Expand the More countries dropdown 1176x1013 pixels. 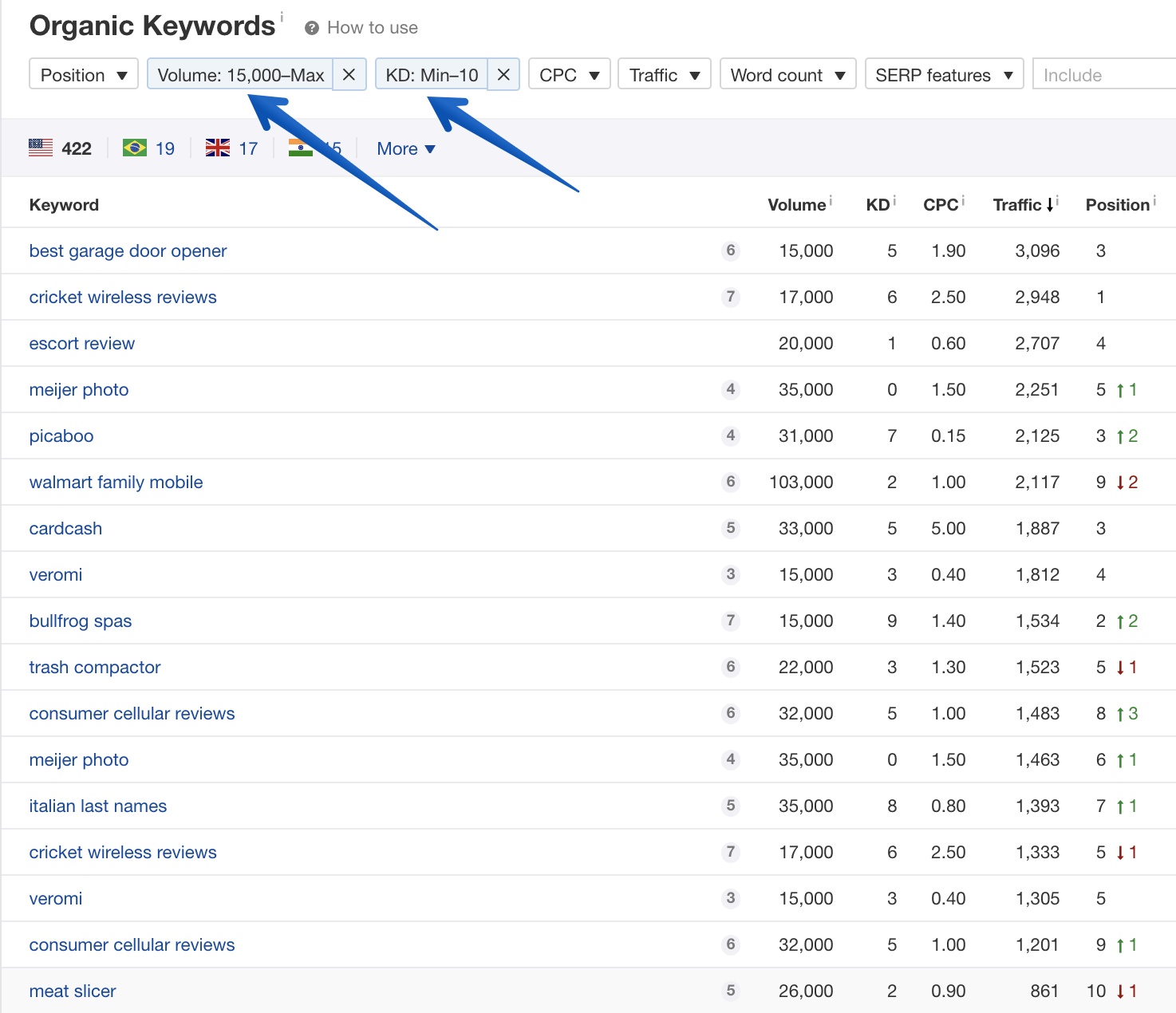click(x=406, y=148)
